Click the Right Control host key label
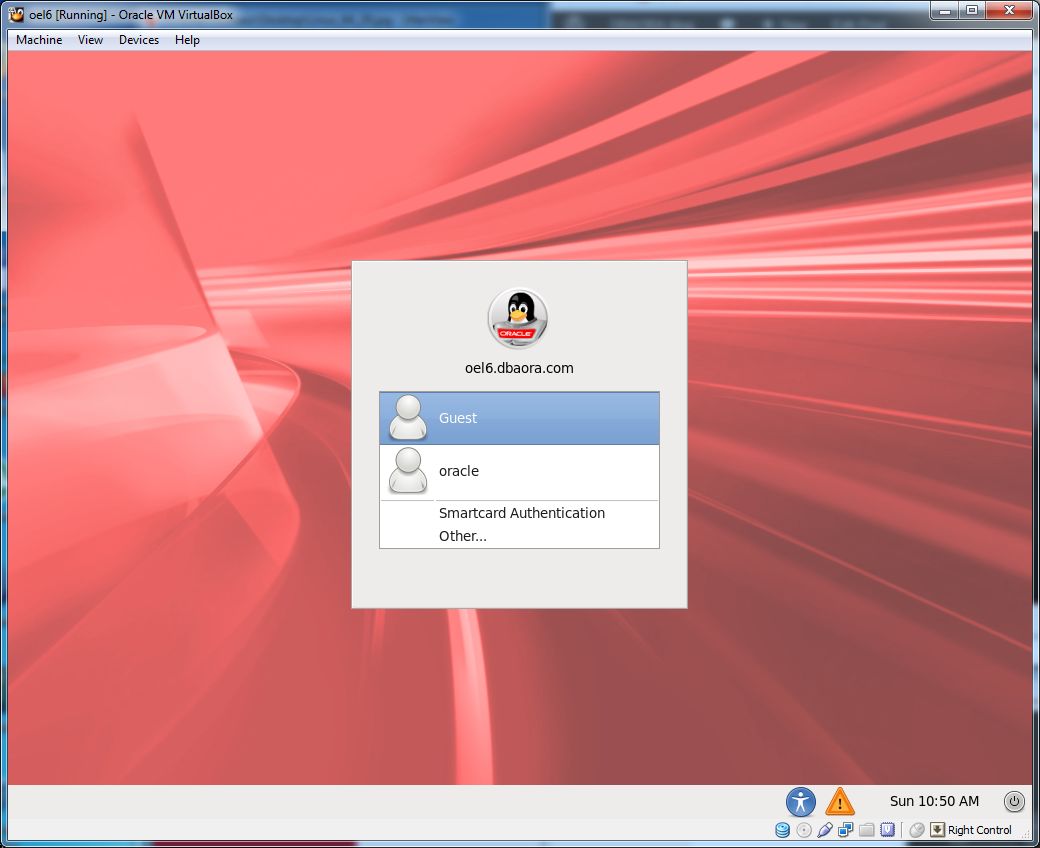Viewport: 1040px width, 848px height. click(980, 830)
